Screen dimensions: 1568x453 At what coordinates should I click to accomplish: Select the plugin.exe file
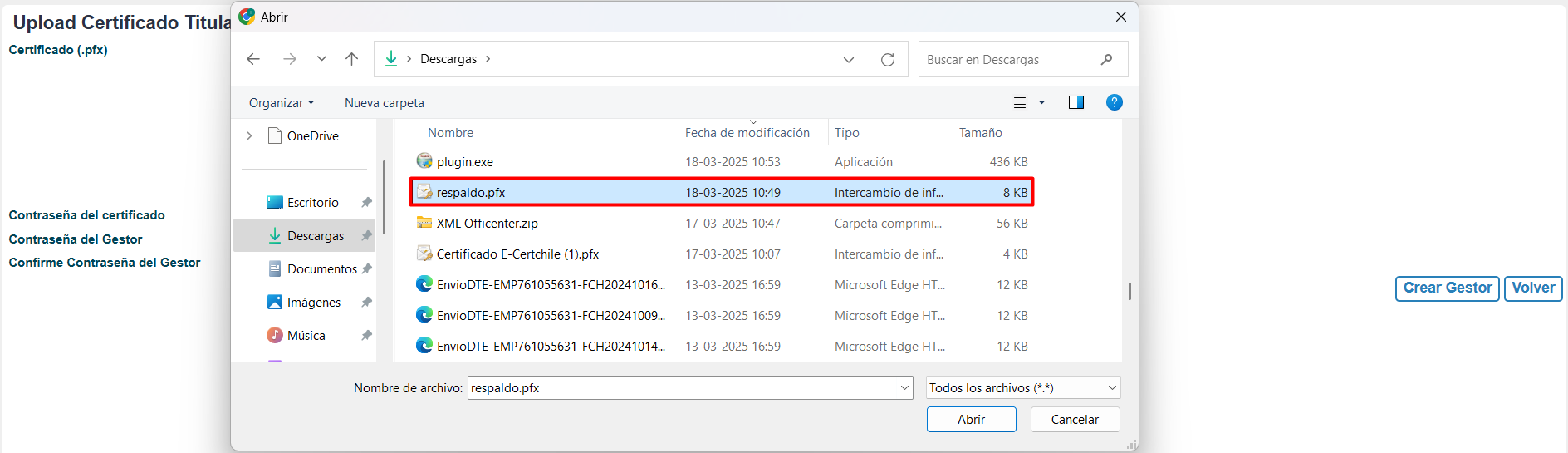(465, 162)
